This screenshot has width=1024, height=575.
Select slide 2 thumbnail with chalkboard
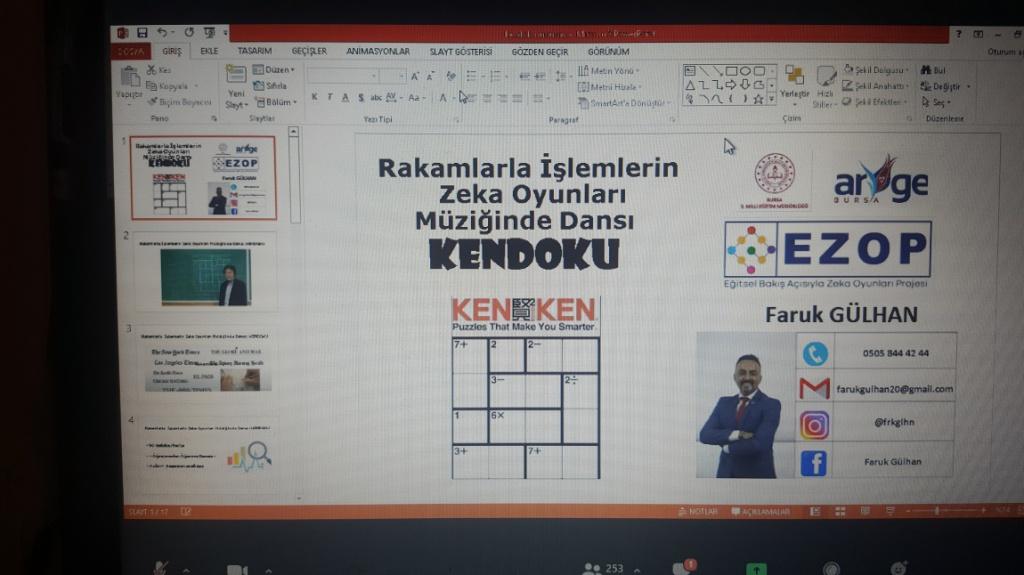[205, 271]
